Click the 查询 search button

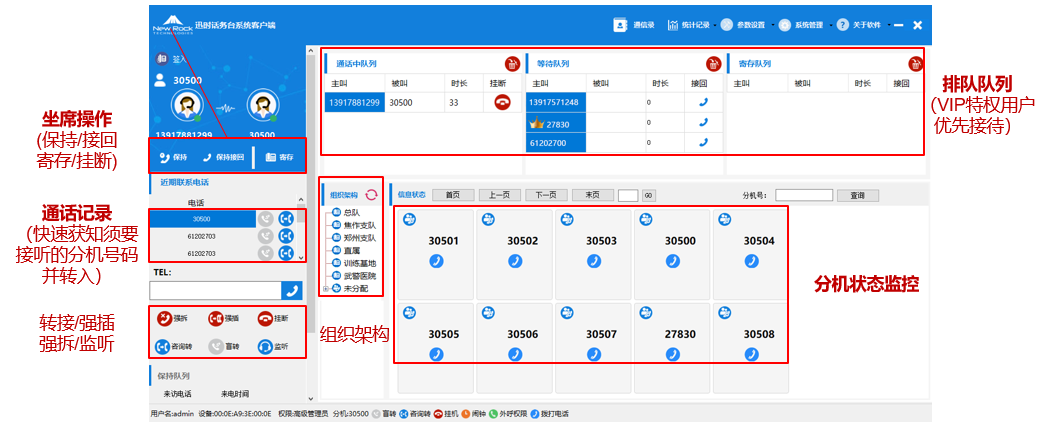pos(857,195)
